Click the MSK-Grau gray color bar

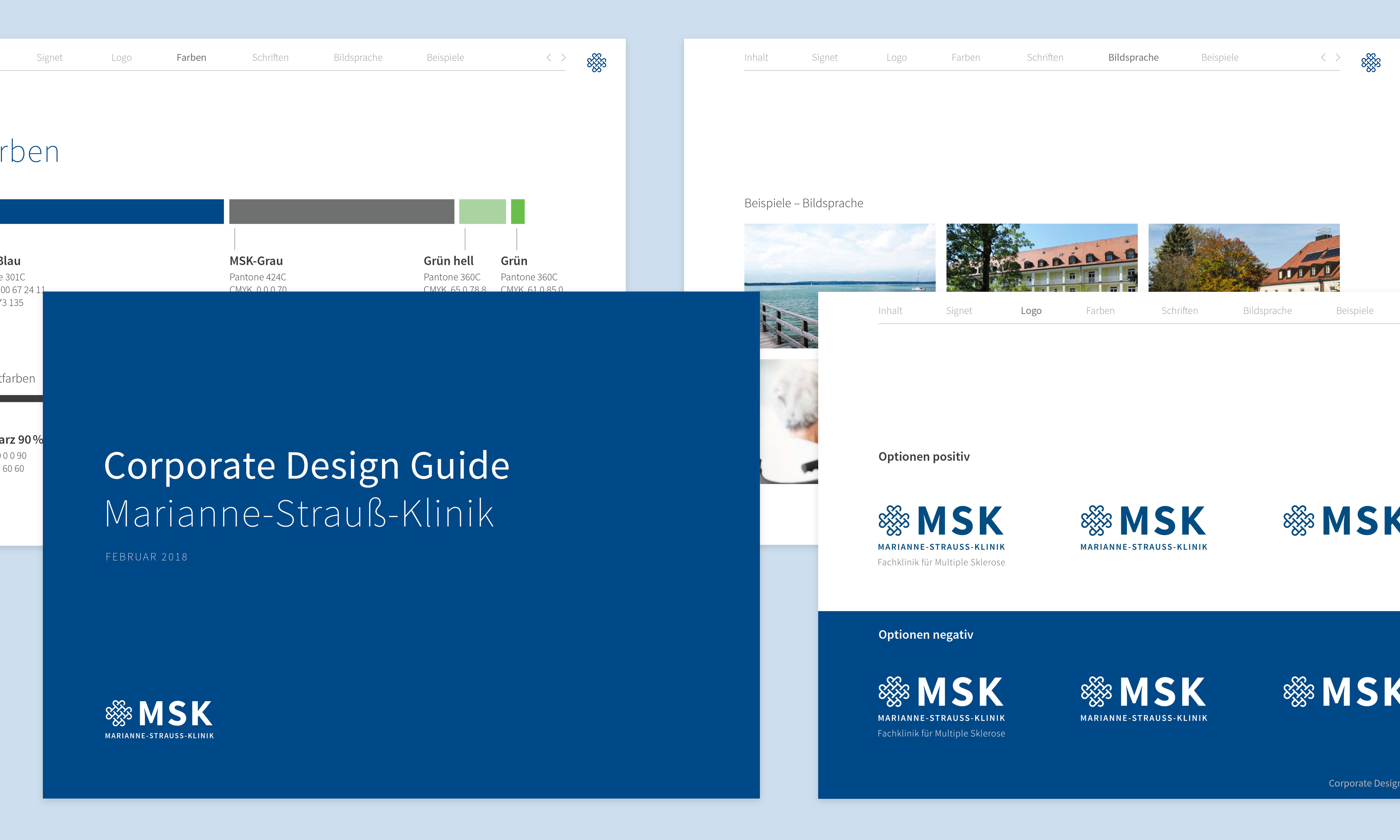[341, 211]
